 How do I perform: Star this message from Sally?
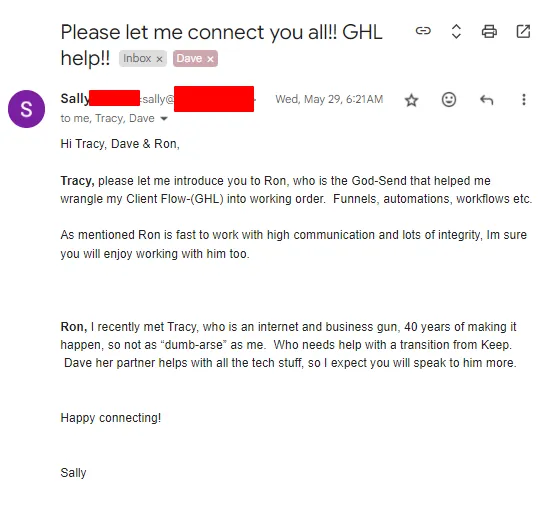point(411,100)
